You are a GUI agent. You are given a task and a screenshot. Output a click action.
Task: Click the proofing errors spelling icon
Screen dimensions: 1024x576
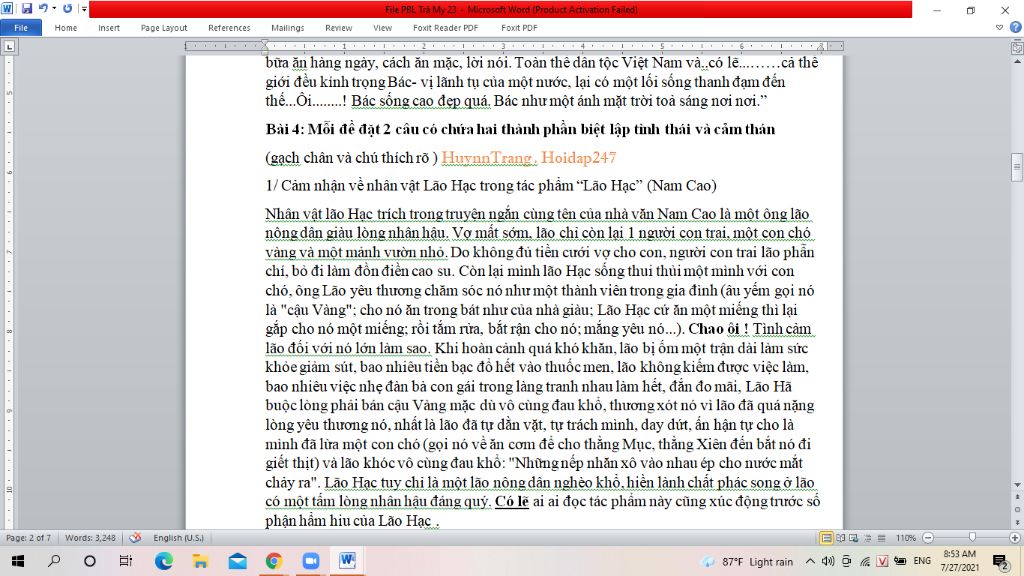[135, 538]
